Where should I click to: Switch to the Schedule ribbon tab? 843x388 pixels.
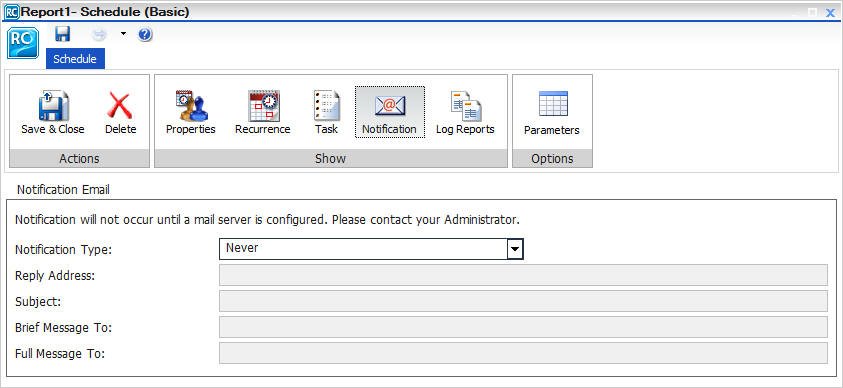[75, 59]
